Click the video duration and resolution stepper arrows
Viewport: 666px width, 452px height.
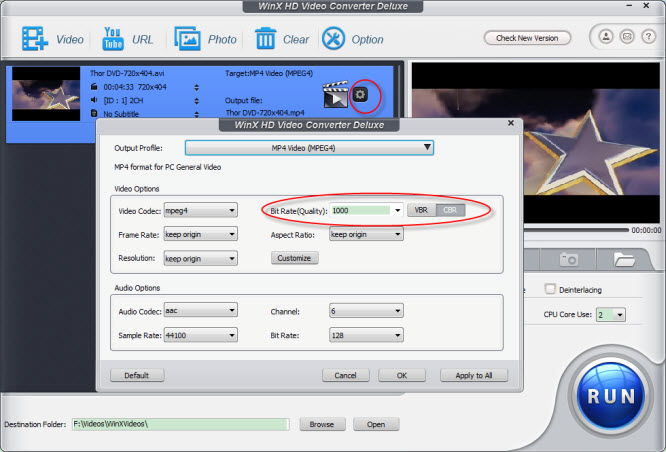pos(196,87)
